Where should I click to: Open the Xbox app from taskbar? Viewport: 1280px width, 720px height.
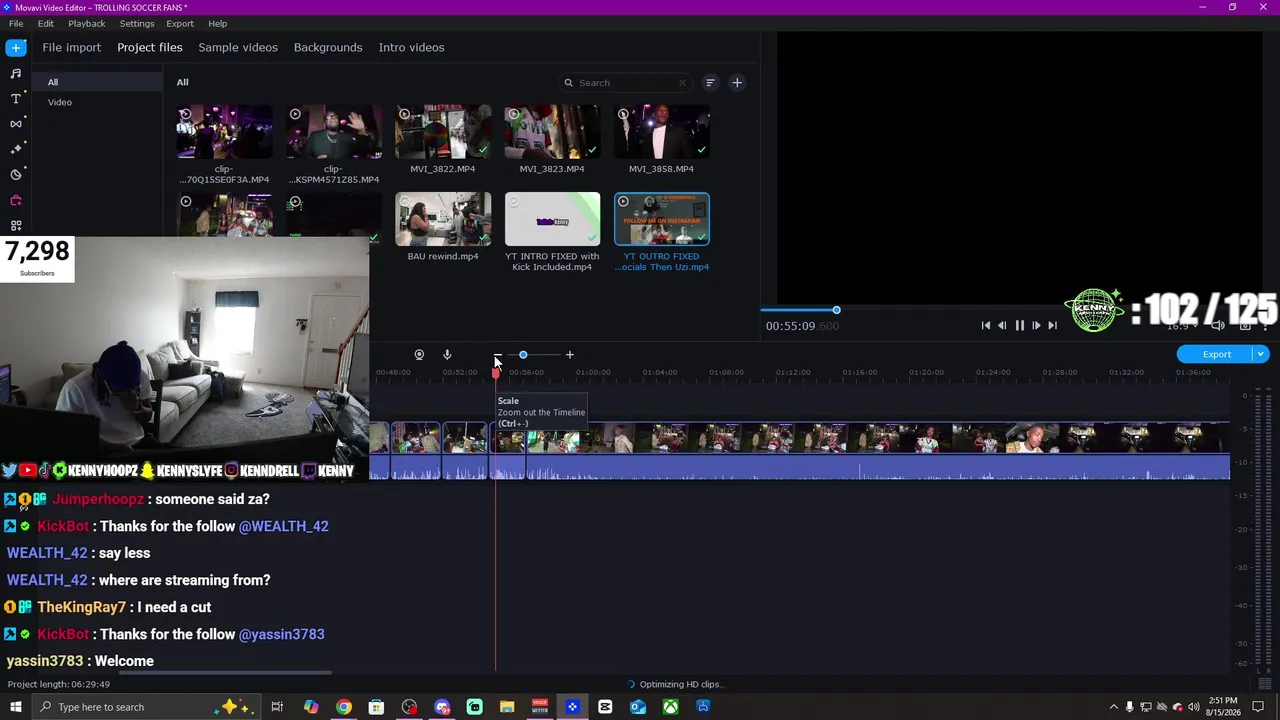pos(671,707)
